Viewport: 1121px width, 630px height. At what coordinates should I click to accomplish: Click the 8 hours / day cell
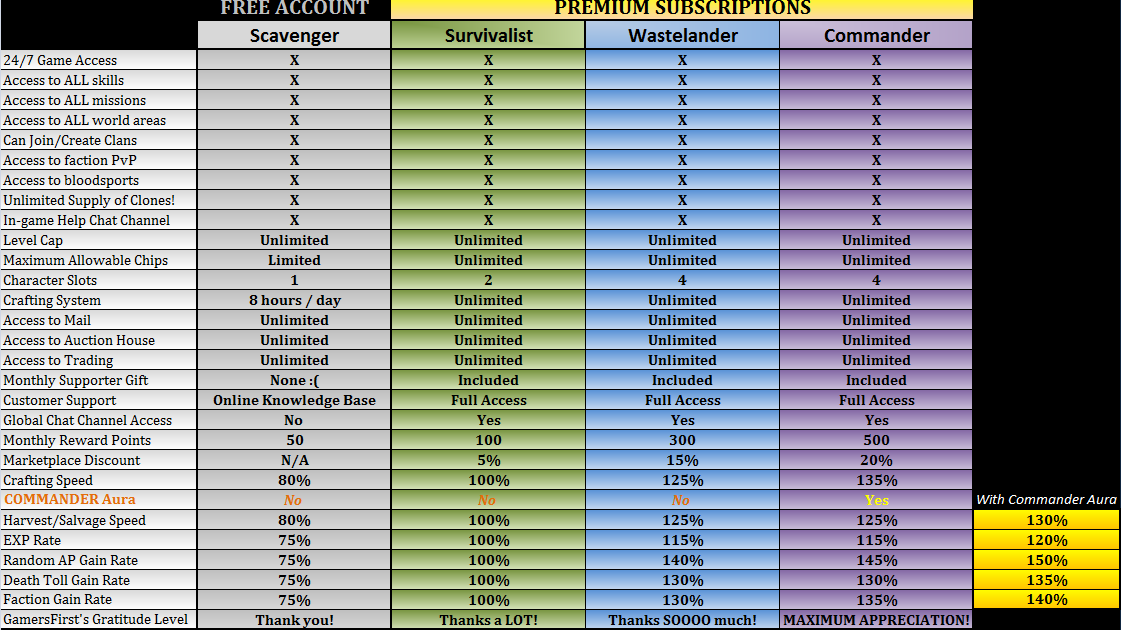294,300
